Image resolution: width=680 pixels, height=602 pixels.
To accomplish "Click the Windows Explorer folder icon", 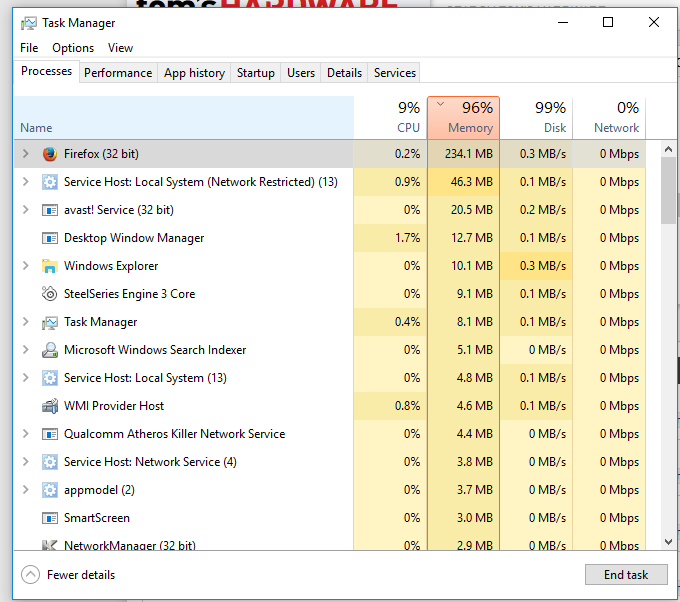I will tap(50, 266).
